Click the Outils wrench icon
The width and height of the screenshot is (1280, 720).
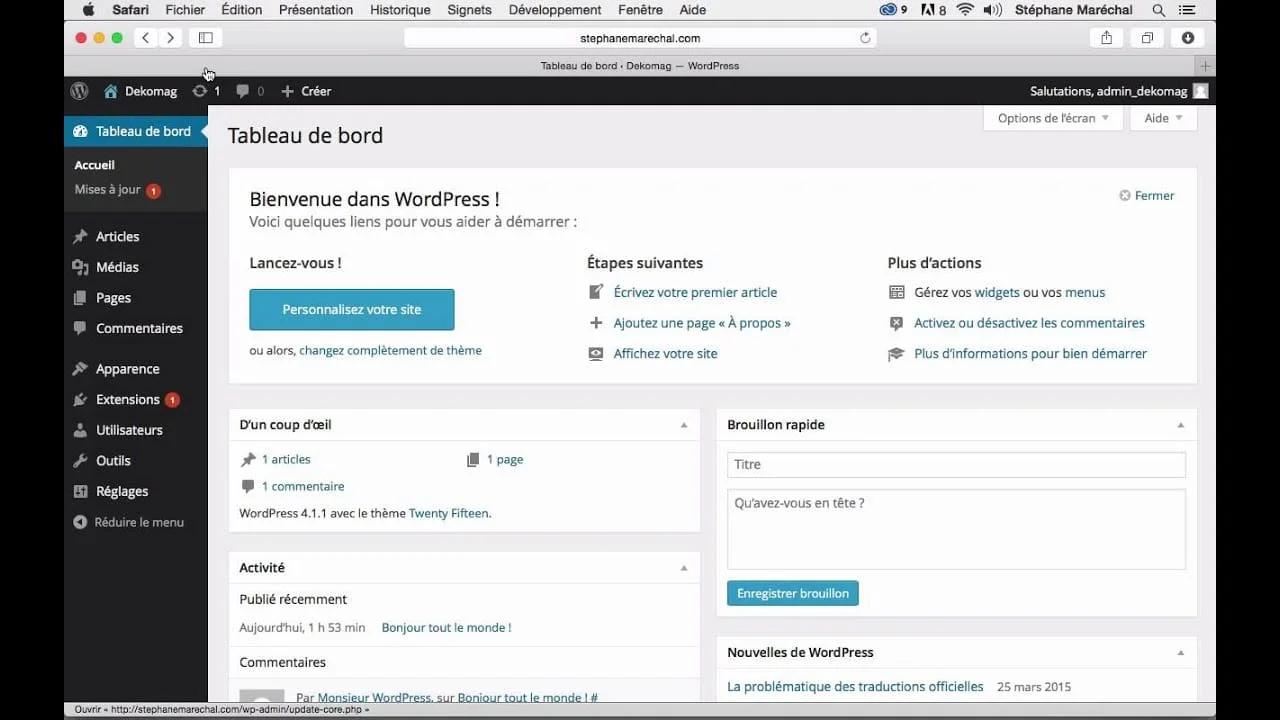80,461
